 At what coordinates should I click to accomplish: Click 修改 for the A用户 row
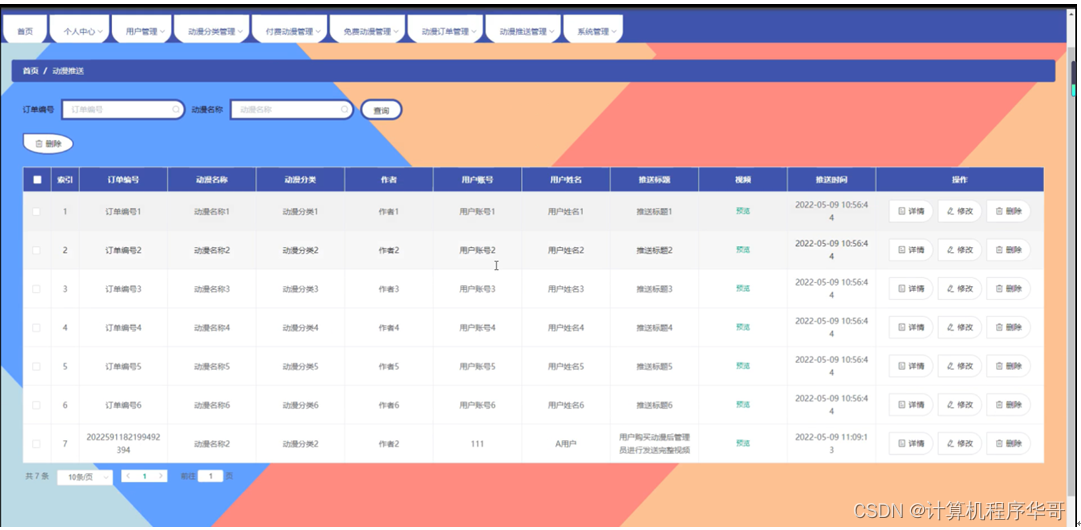960,443
